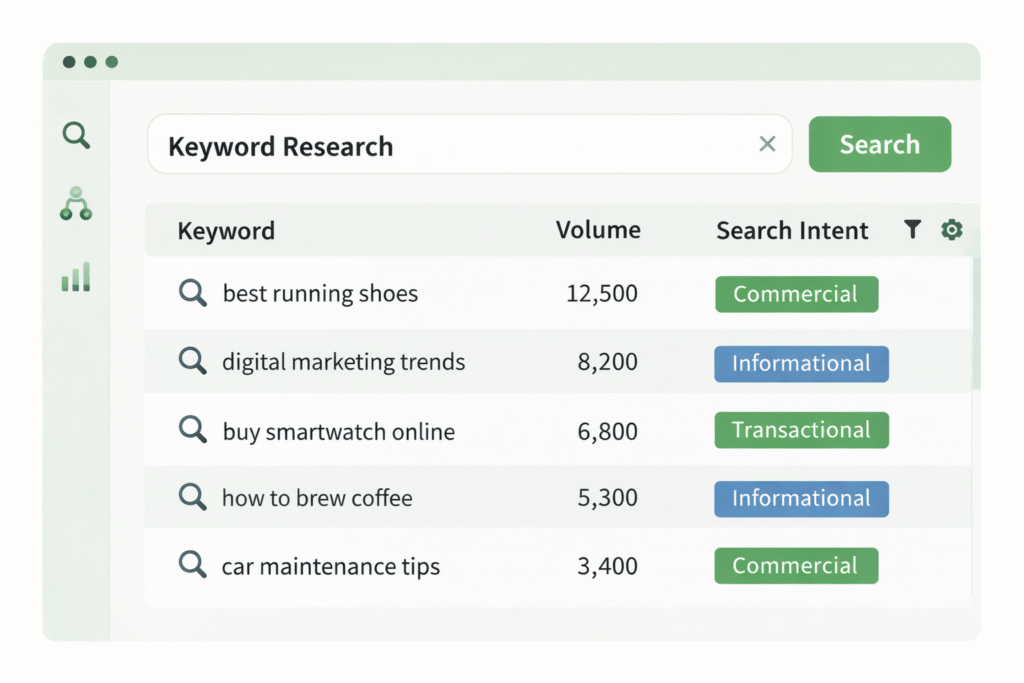Select the keyword search tool in sidebar
1024x683 pixels.
click(x=76, y=135)
